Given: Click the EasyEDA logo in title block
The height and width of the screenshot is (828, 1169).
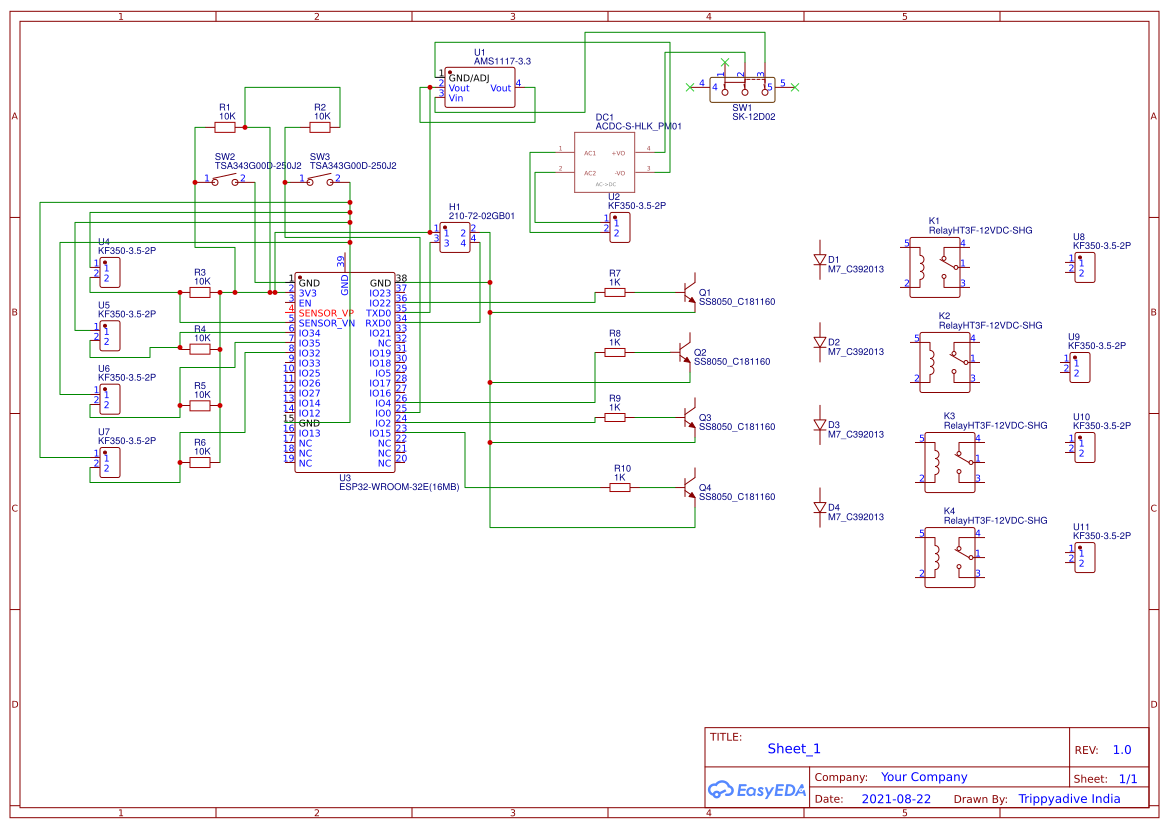Looking at the screenshot, I should [757, 790].
